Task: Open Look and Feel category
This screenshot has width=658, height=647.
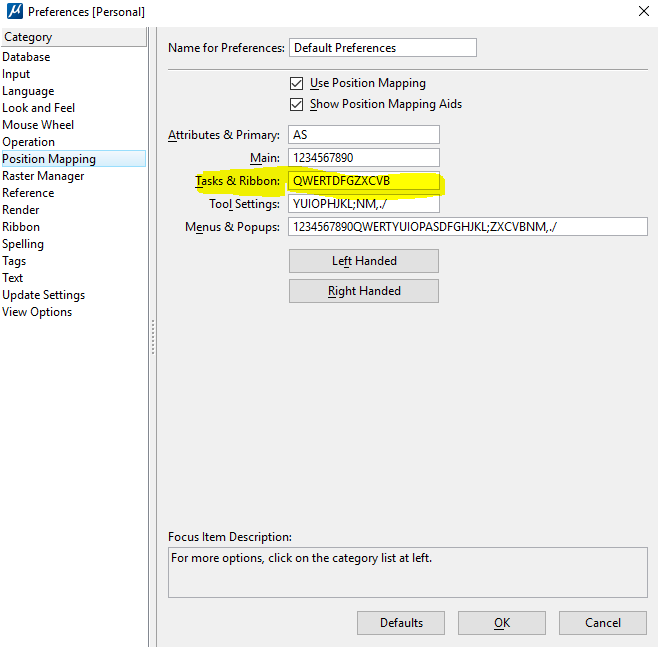Action: tap(38, 108)
